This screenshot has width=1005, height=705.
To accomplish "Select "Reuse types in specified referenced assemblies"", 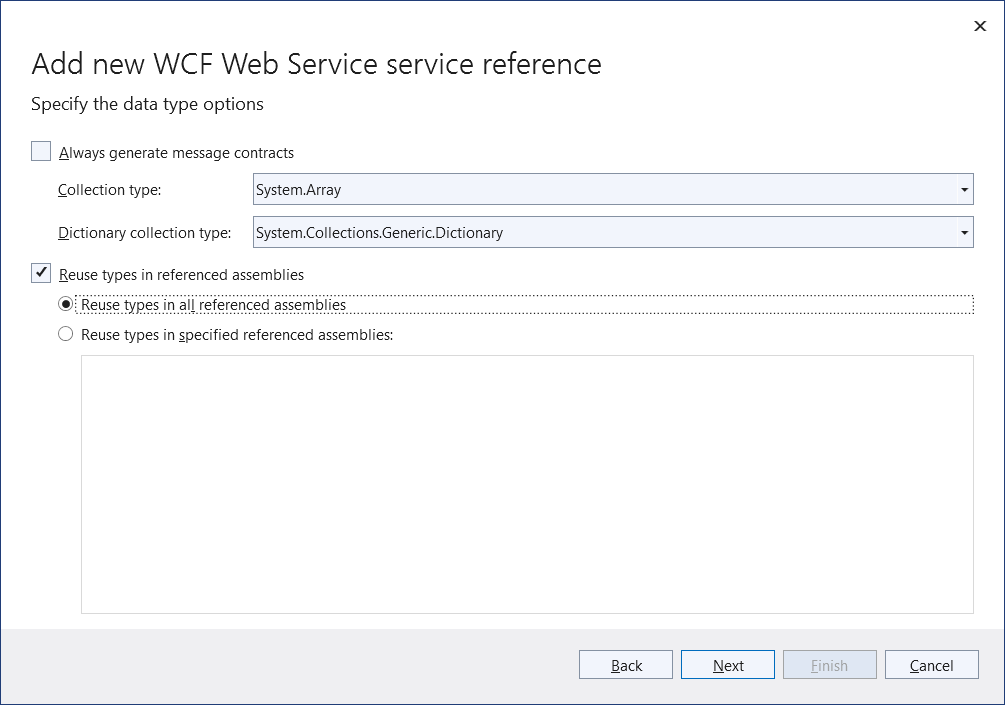I will [x=65, y=334].
